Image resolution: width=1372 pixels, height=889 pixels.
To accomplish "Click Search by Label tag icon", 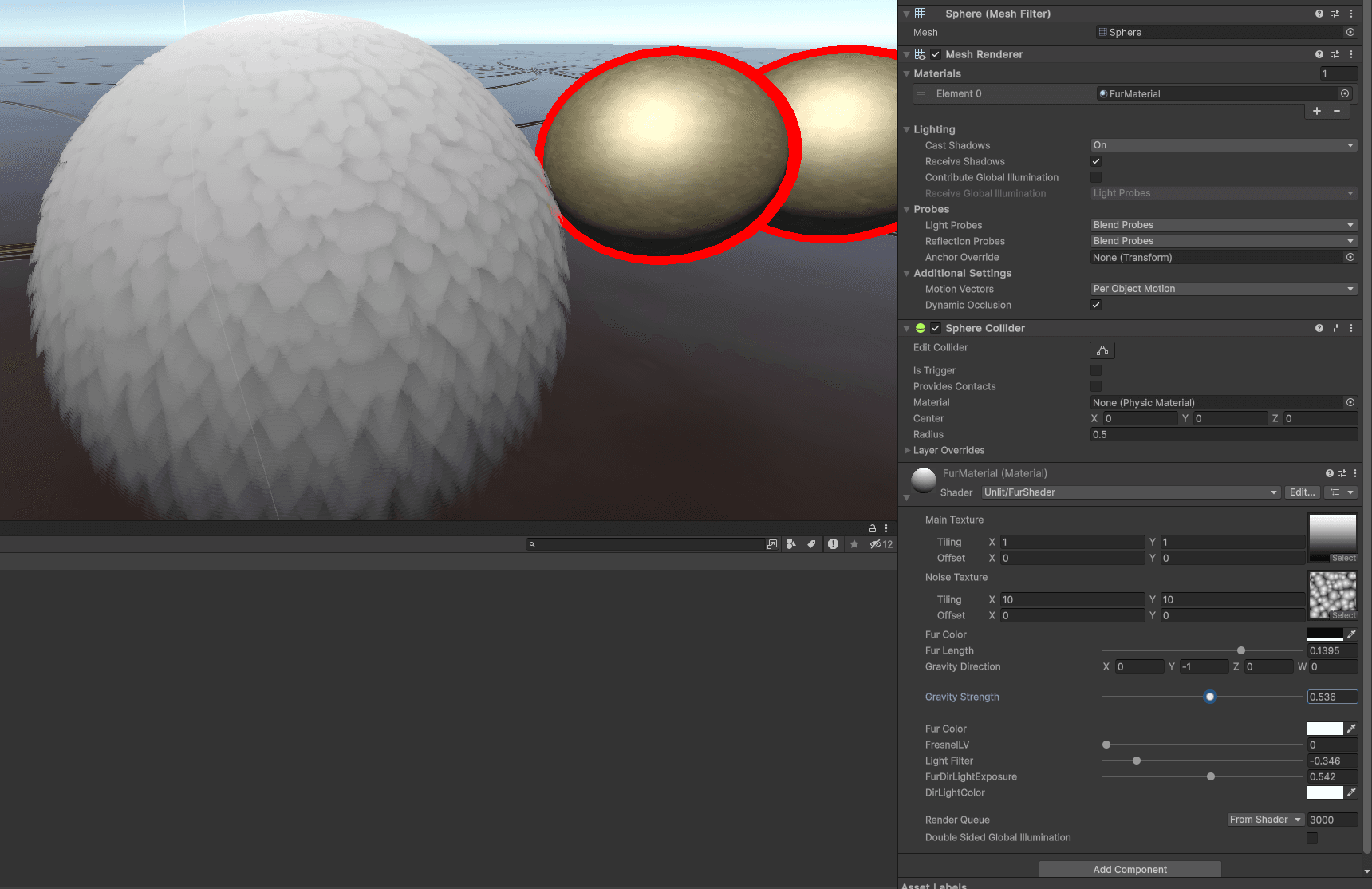I will coord(811,544).
